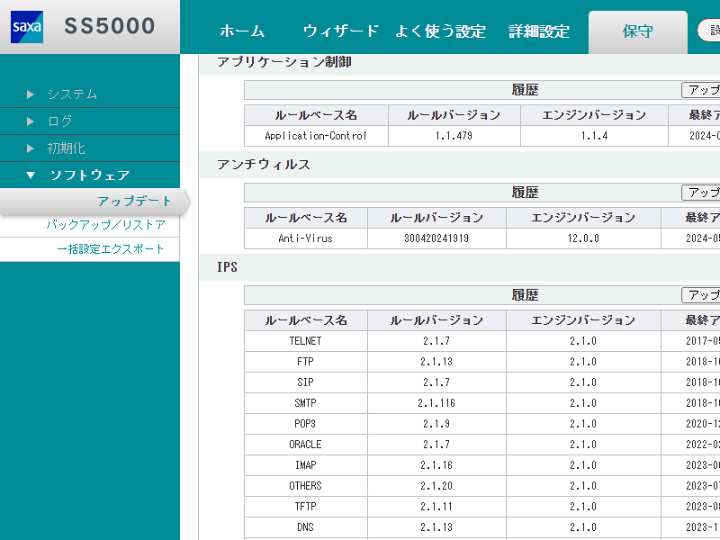Select アップデート in the sidebar
Viewport: 720px width, 540px height.
coord(134,201)
